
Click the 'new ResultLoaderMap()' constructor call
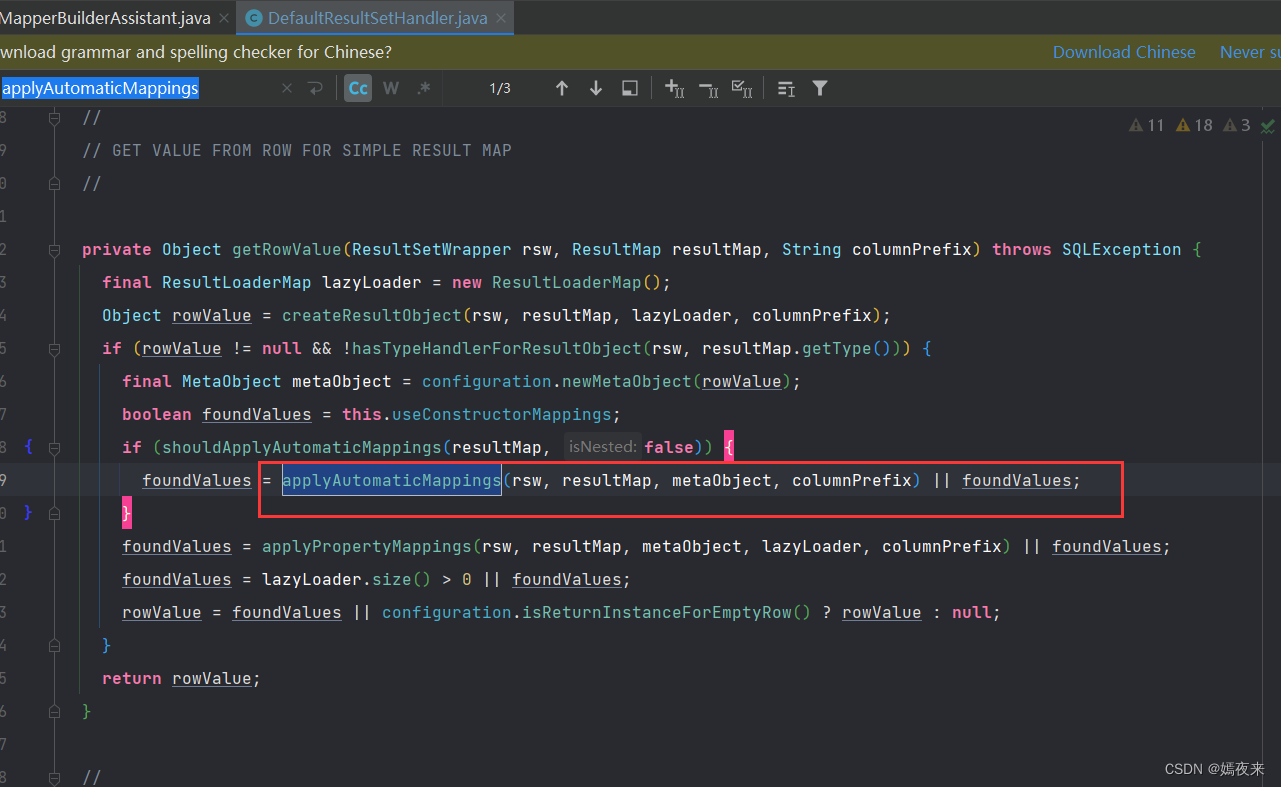(x=561, y=282)
